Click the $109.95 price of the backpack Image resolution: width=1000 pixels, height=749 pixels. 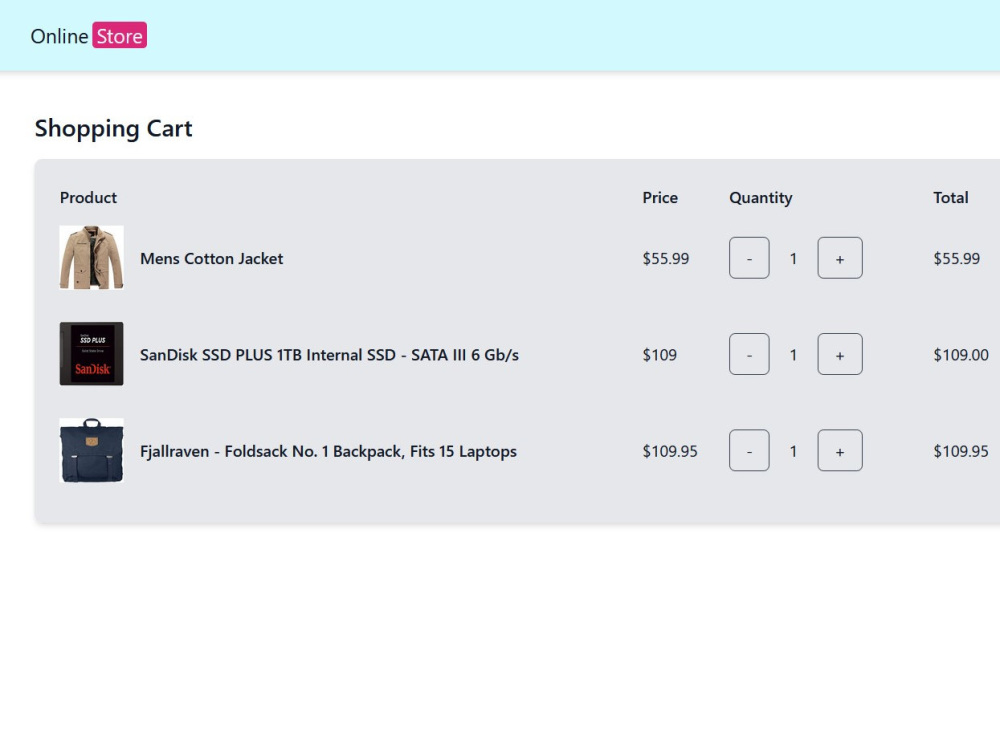click(x=670, y=451)
